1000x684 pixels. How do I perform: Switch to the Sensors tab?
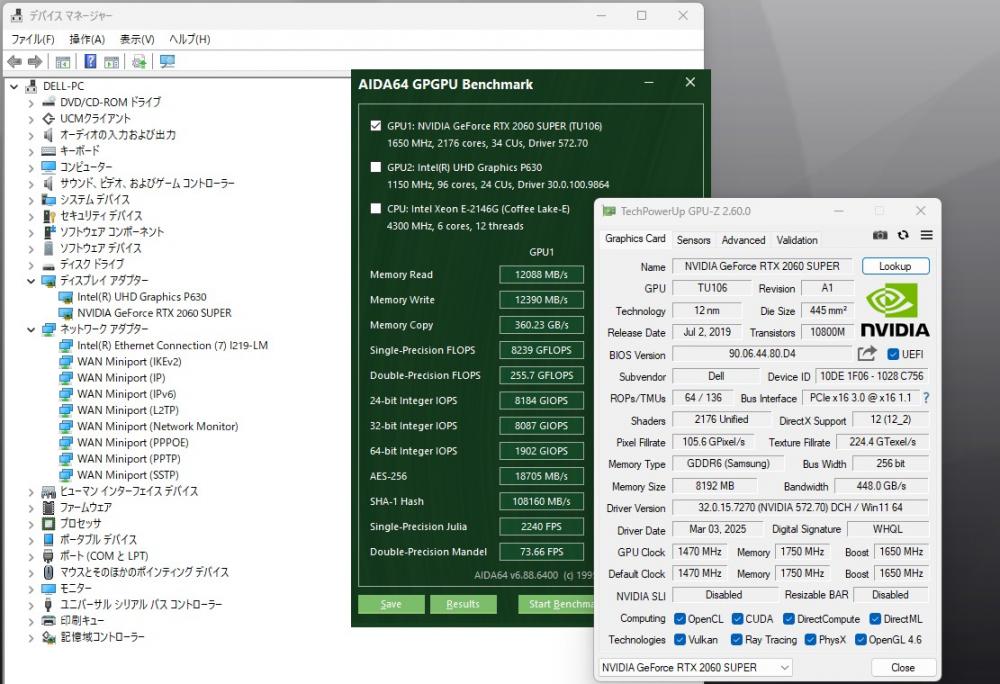click(x=693, y=240)
